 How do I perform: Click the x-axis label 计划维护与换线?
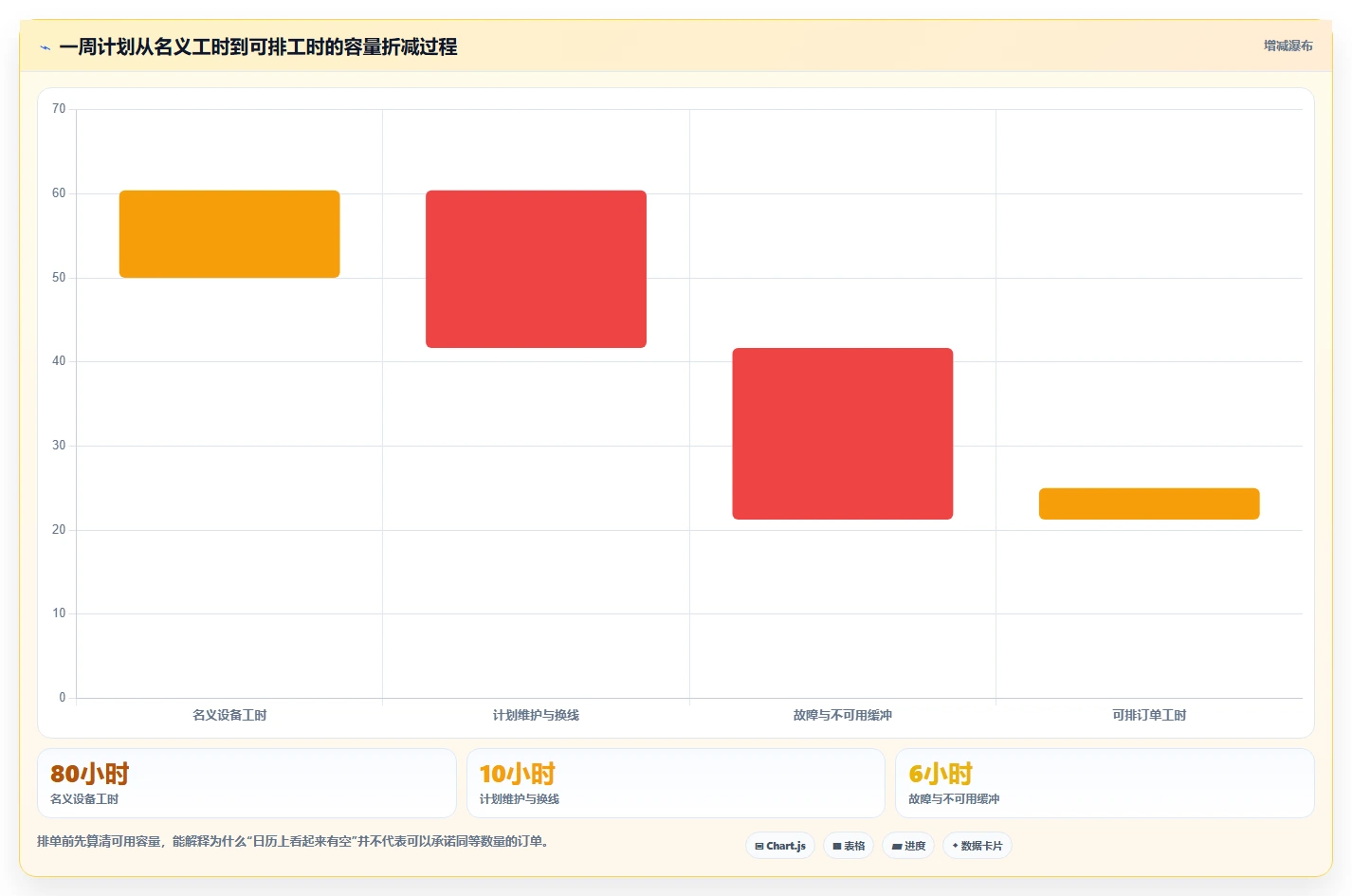pyautogui.click(x=536, y=715)
